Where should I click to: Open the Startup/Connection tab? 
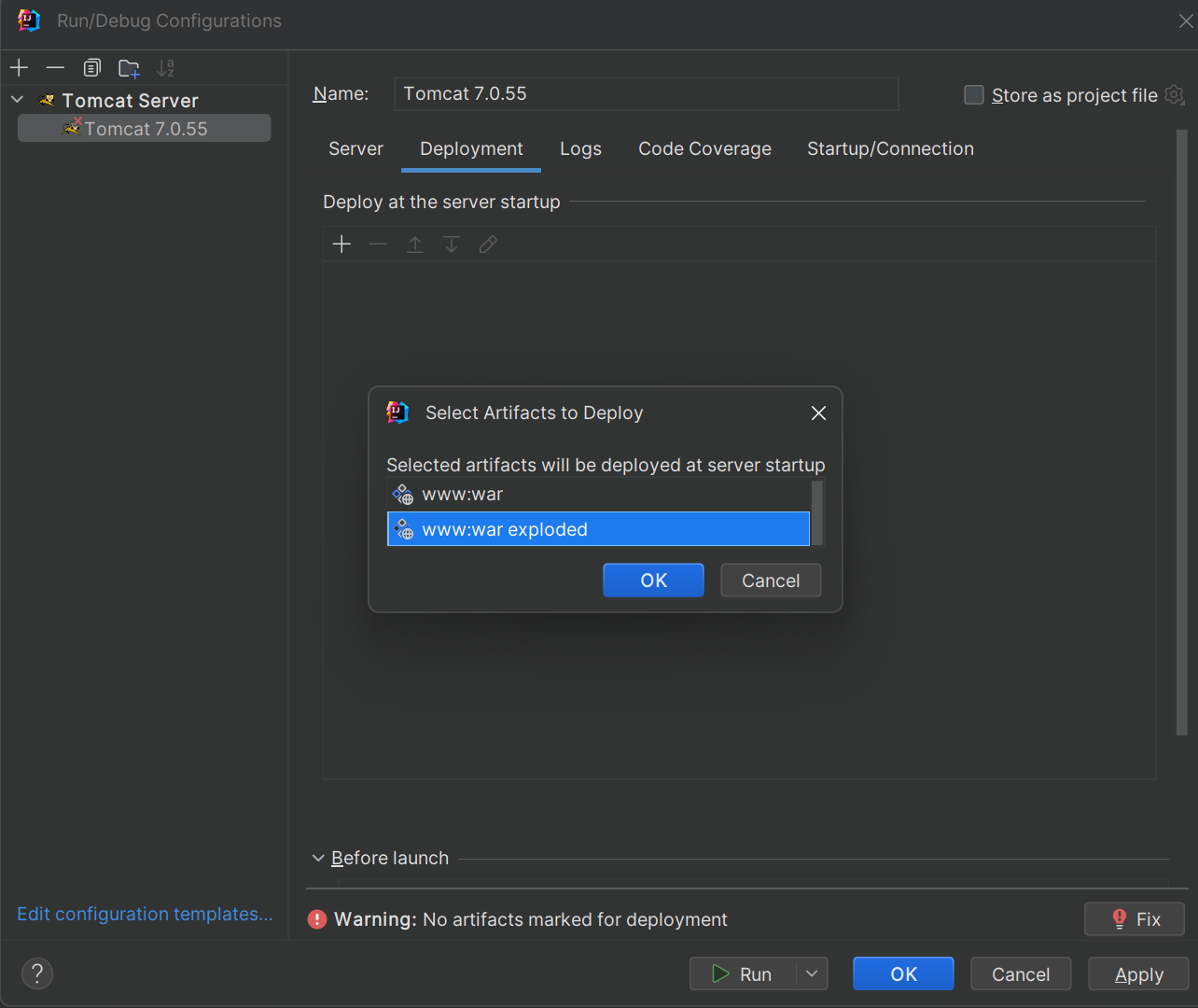890,148
